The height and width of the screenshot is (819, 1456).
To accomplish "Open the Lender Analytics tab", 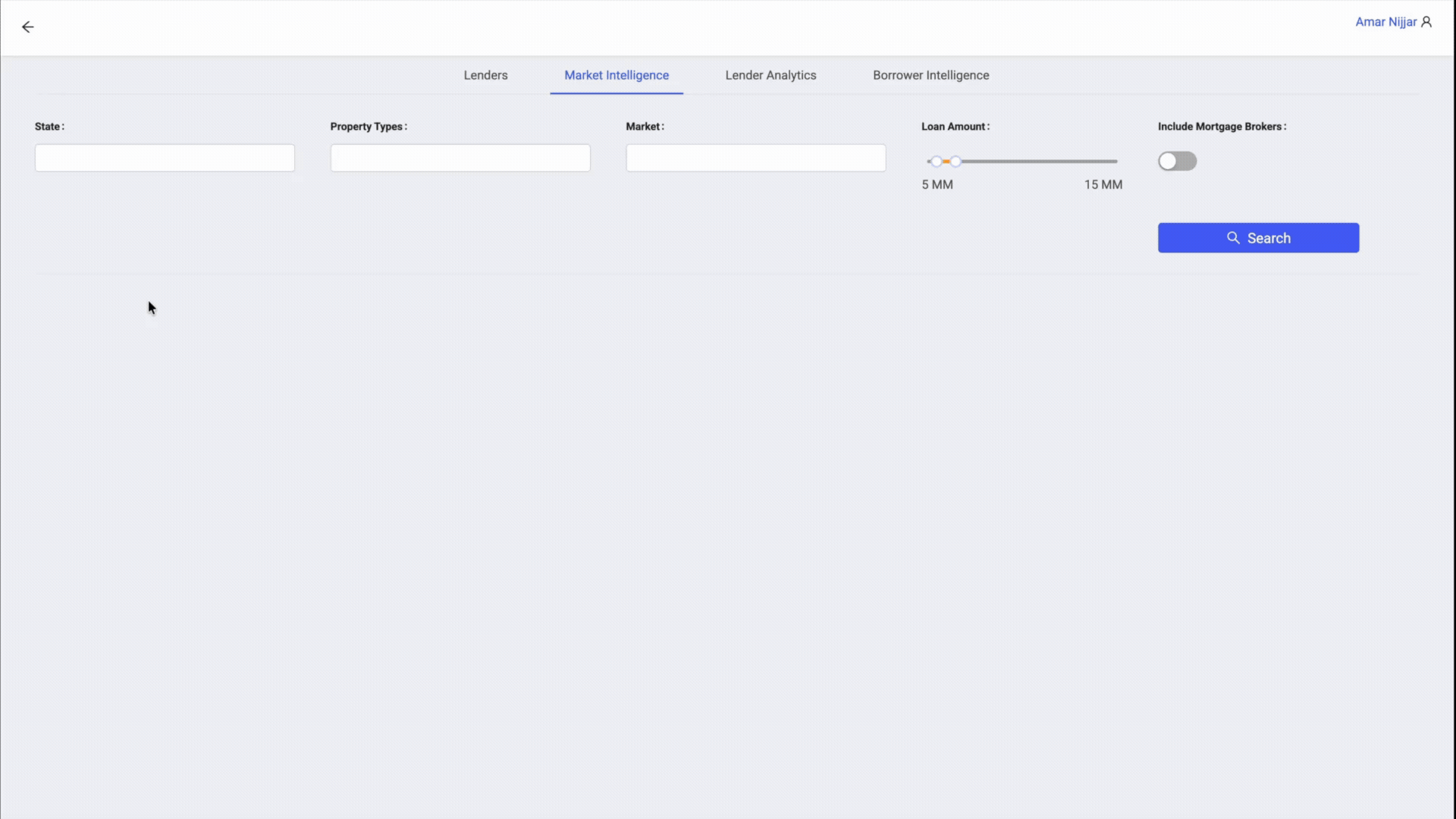I will click(x=770, y=75).
